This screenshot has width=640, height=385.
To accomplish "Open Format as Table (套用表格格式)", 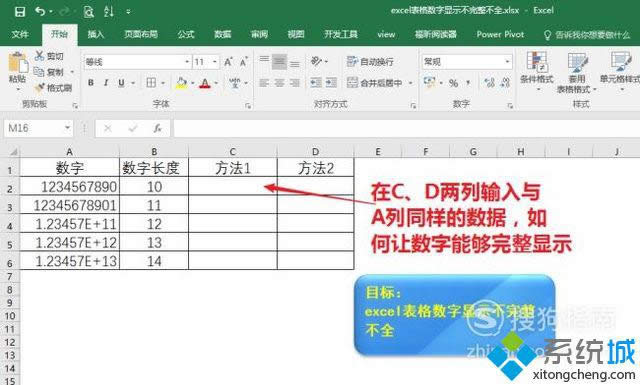I will pos(576,73).
